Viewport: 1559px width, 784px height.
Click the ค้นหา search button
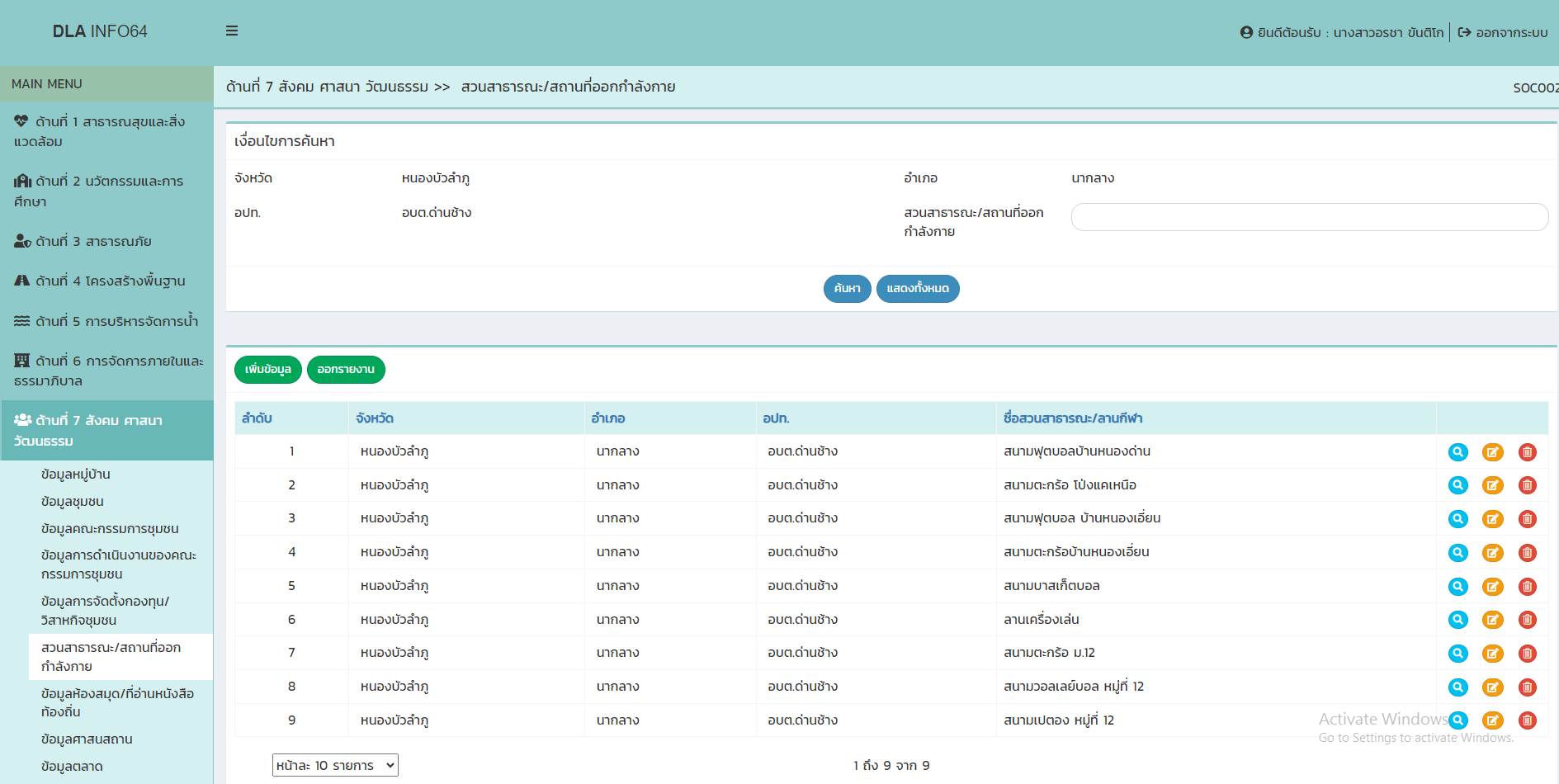tap(847, 289)
